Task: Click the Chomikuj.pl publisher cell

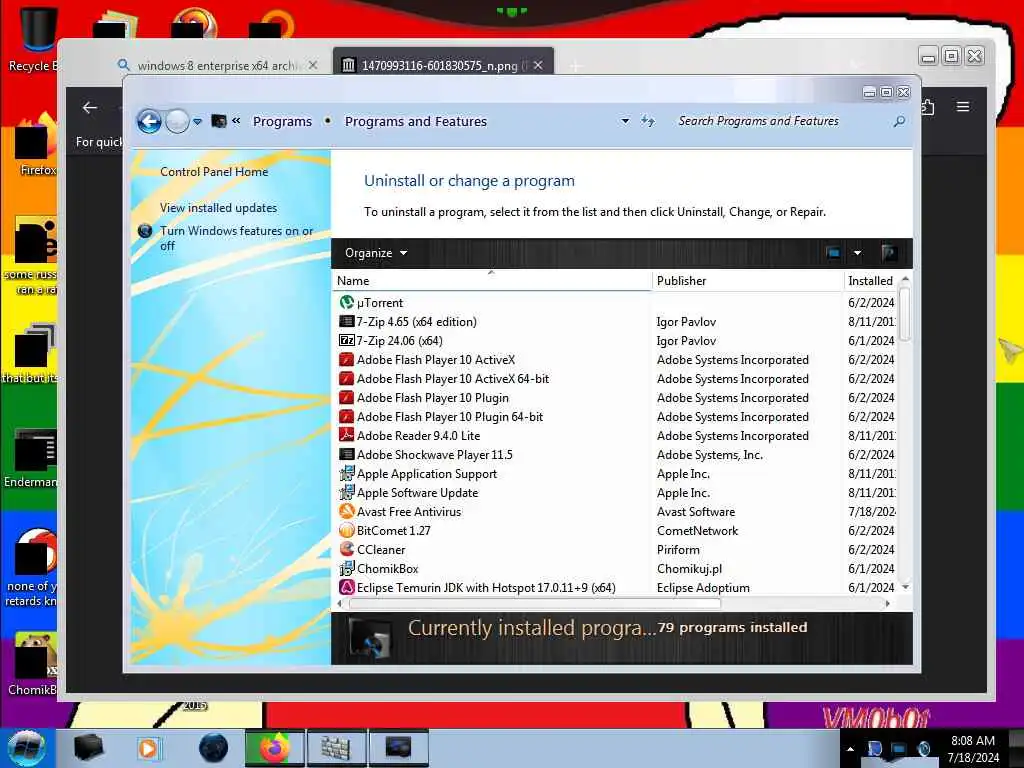Action: [689, 568]
